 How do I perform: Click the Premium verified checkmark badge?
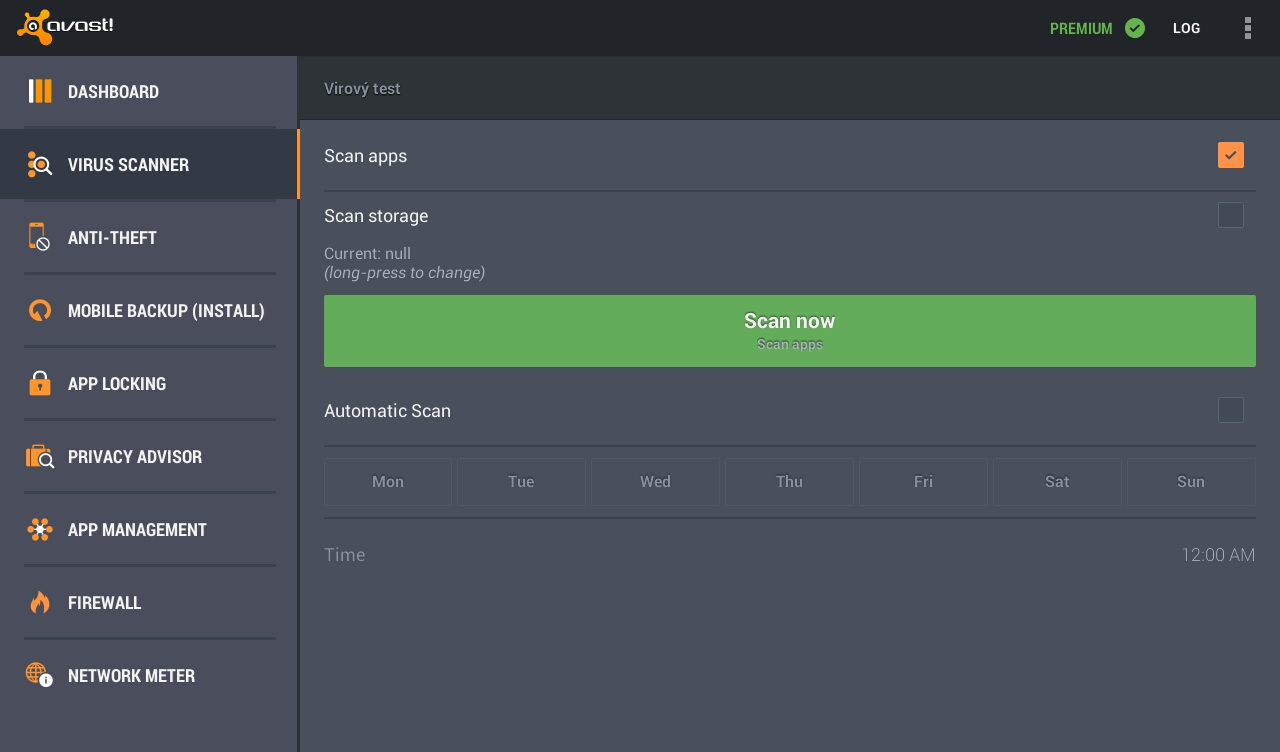(1135, 28)
